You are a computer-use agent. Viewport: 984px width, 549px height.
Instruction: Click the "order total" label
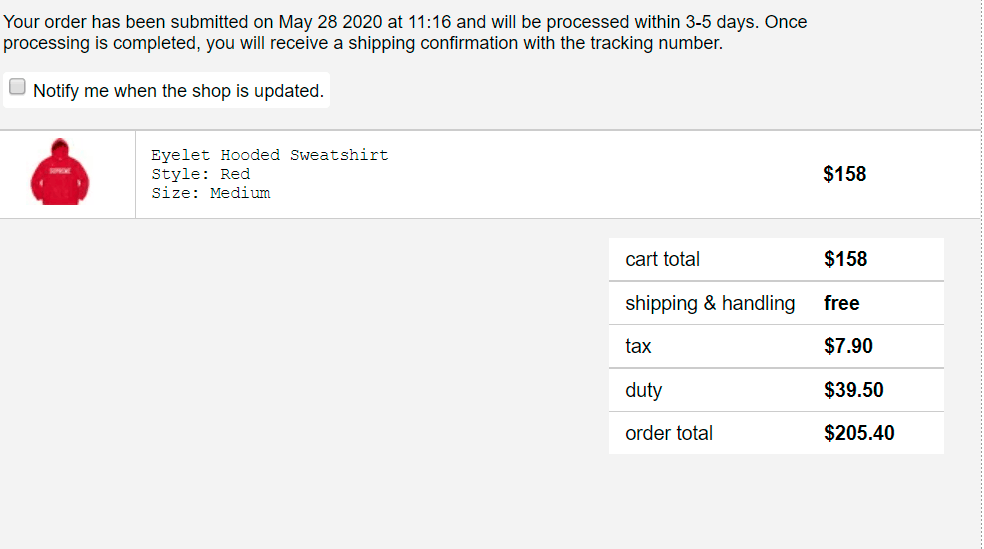click(x=669, y=433)
